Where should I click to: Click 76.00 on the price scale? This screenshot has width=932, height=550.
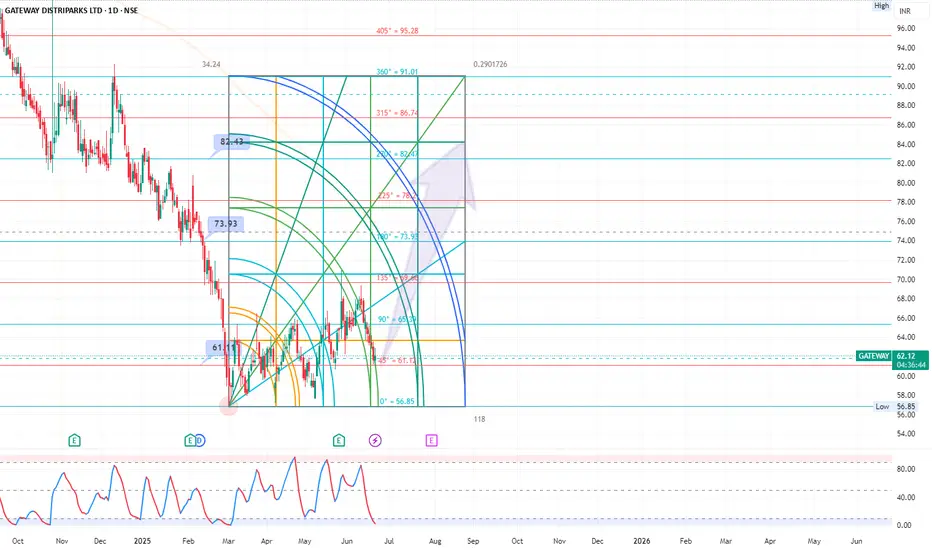click(x=906, y=222)
